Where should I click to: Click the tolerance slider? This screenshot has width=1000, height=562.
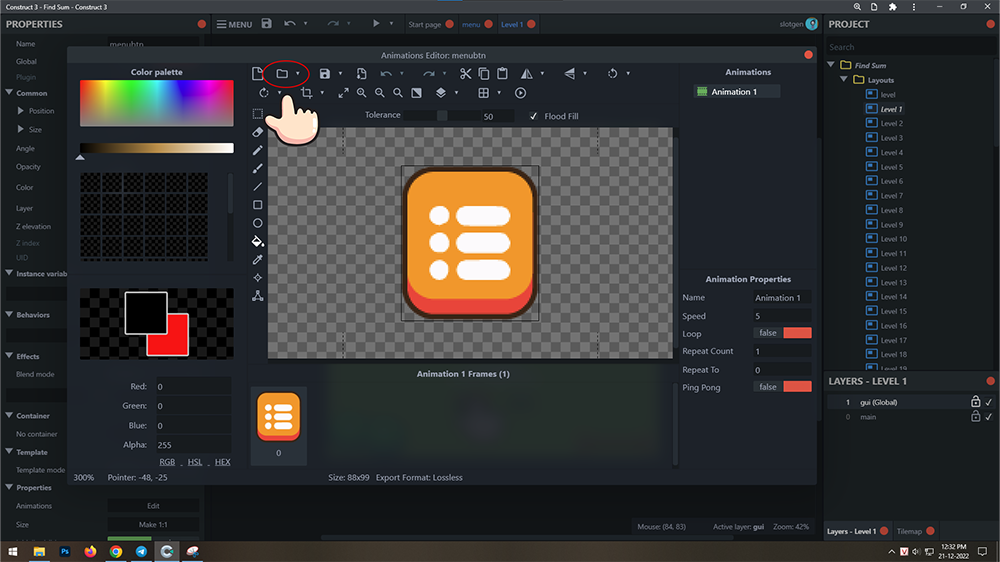[x=442, y=115]
